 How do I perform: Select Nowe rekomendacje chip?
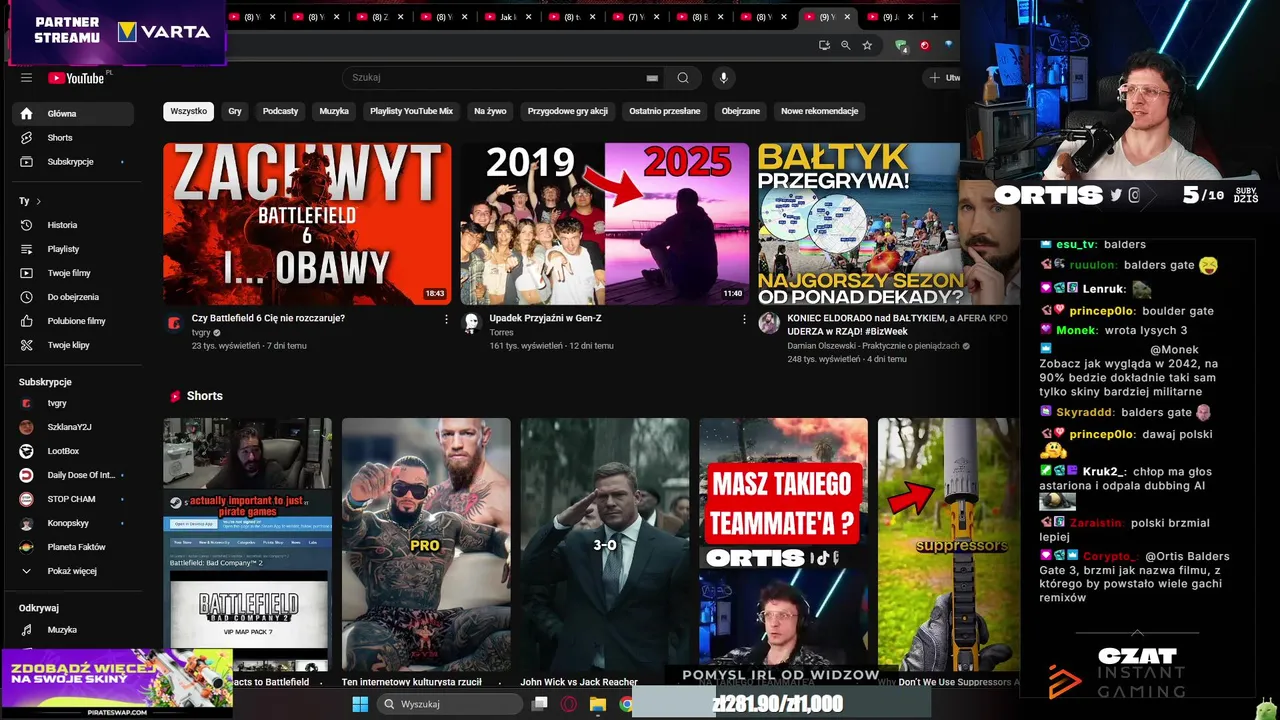point(820,111)
